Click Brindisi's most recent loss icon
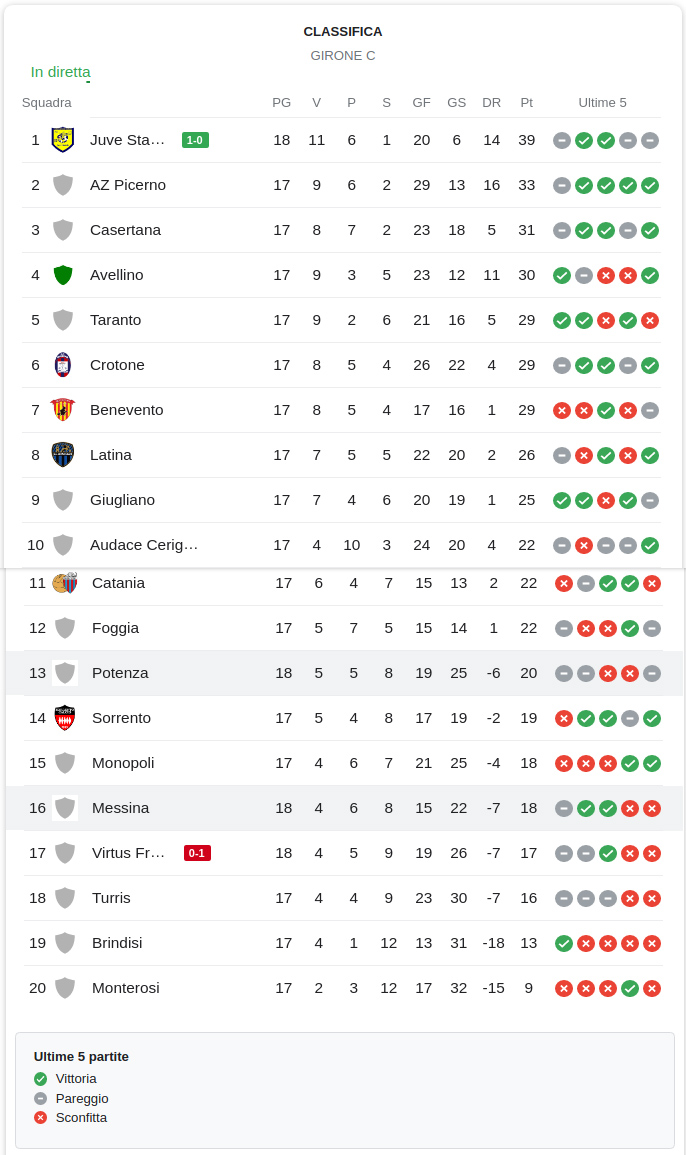This screenshot has width=686, height=1155. pyautogui.click(x=652, y=943)
